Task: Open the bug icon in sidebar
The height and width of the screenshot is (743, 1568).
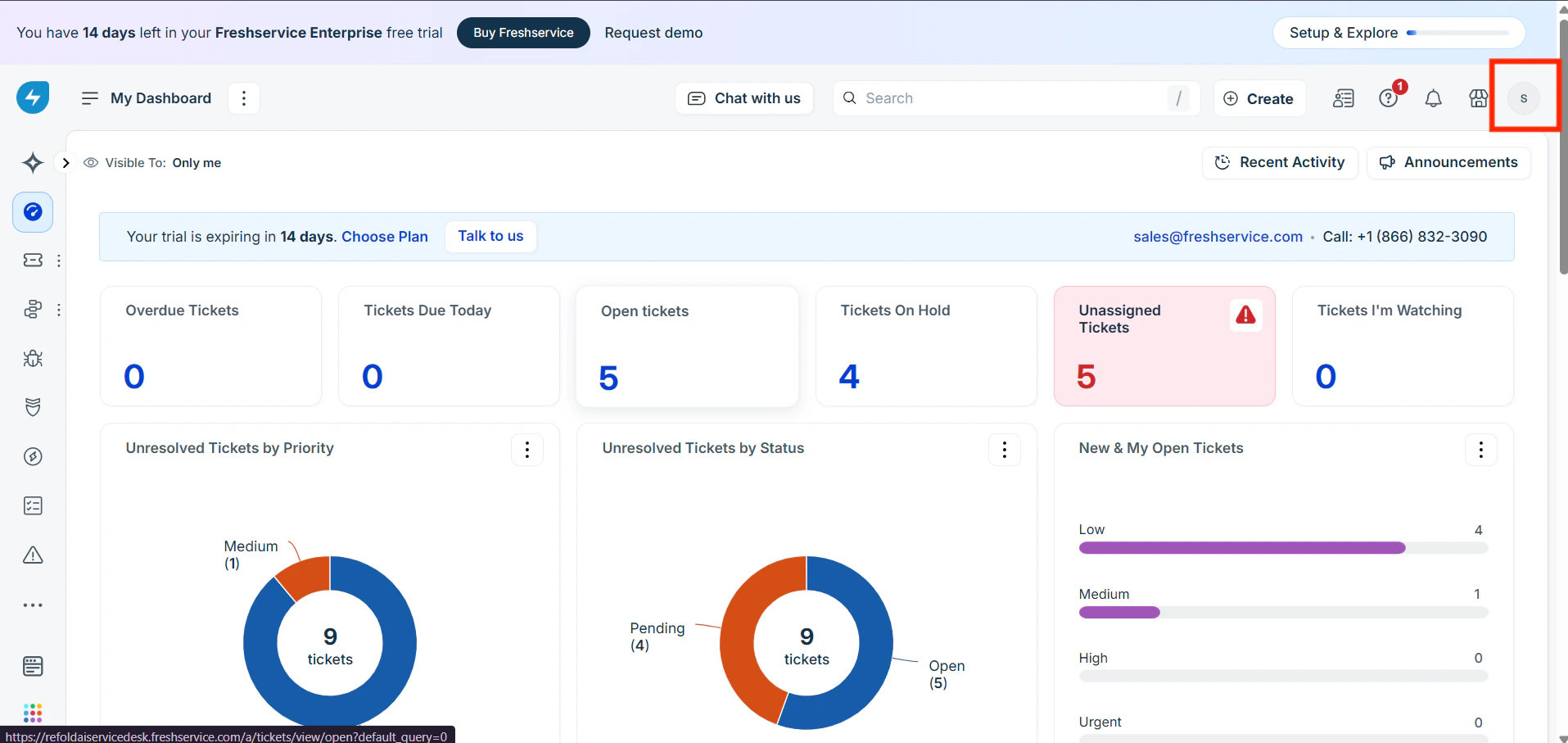Action: [33, 359]
